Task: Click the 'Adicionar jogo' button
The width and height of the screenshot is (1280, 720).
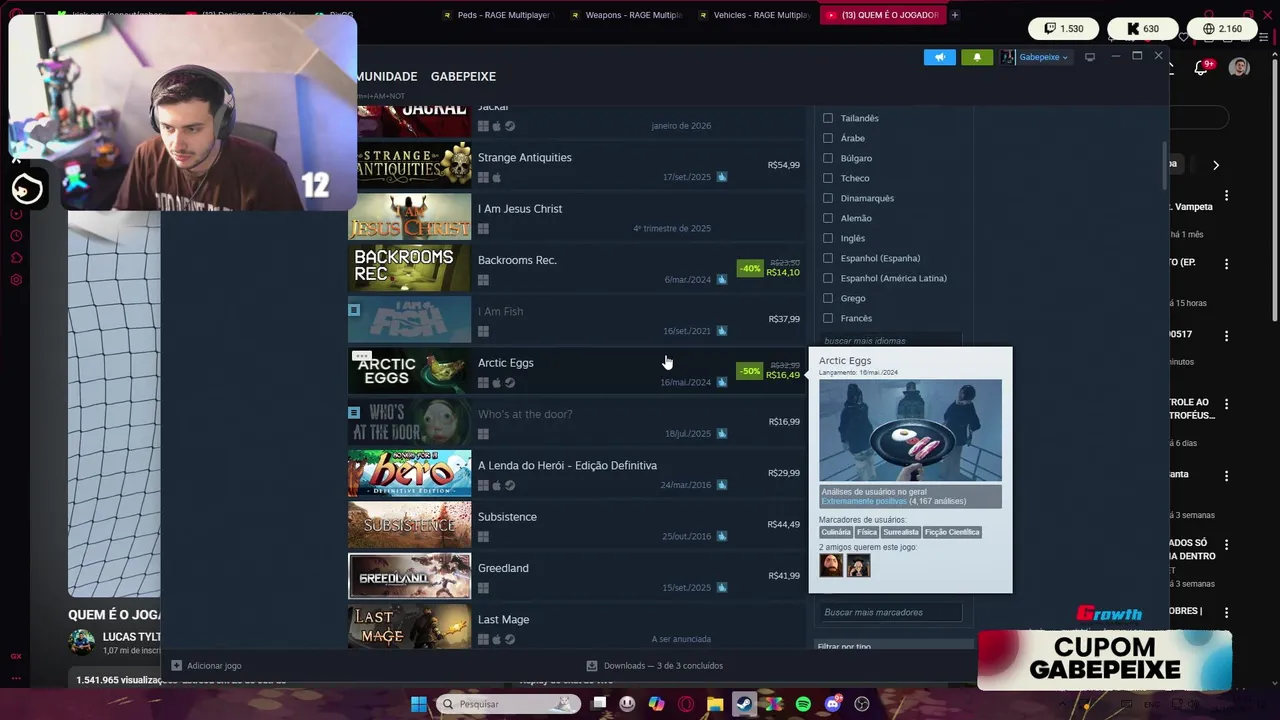Action: [206, 665]
